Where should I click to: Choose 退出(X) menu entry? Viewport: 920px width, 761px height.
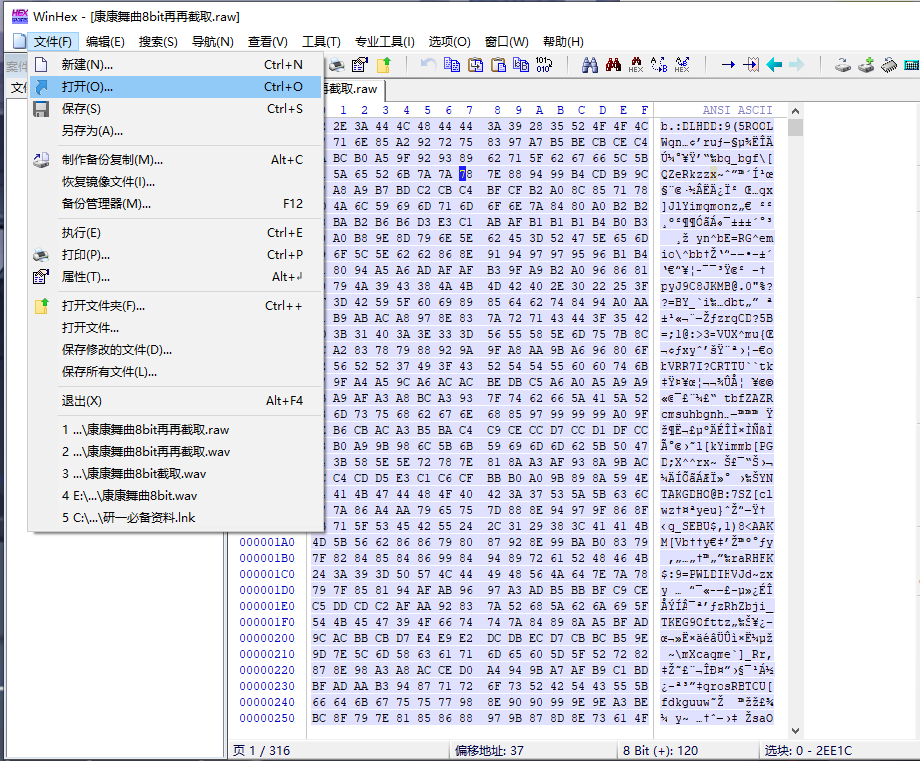(x=175, y=401)
